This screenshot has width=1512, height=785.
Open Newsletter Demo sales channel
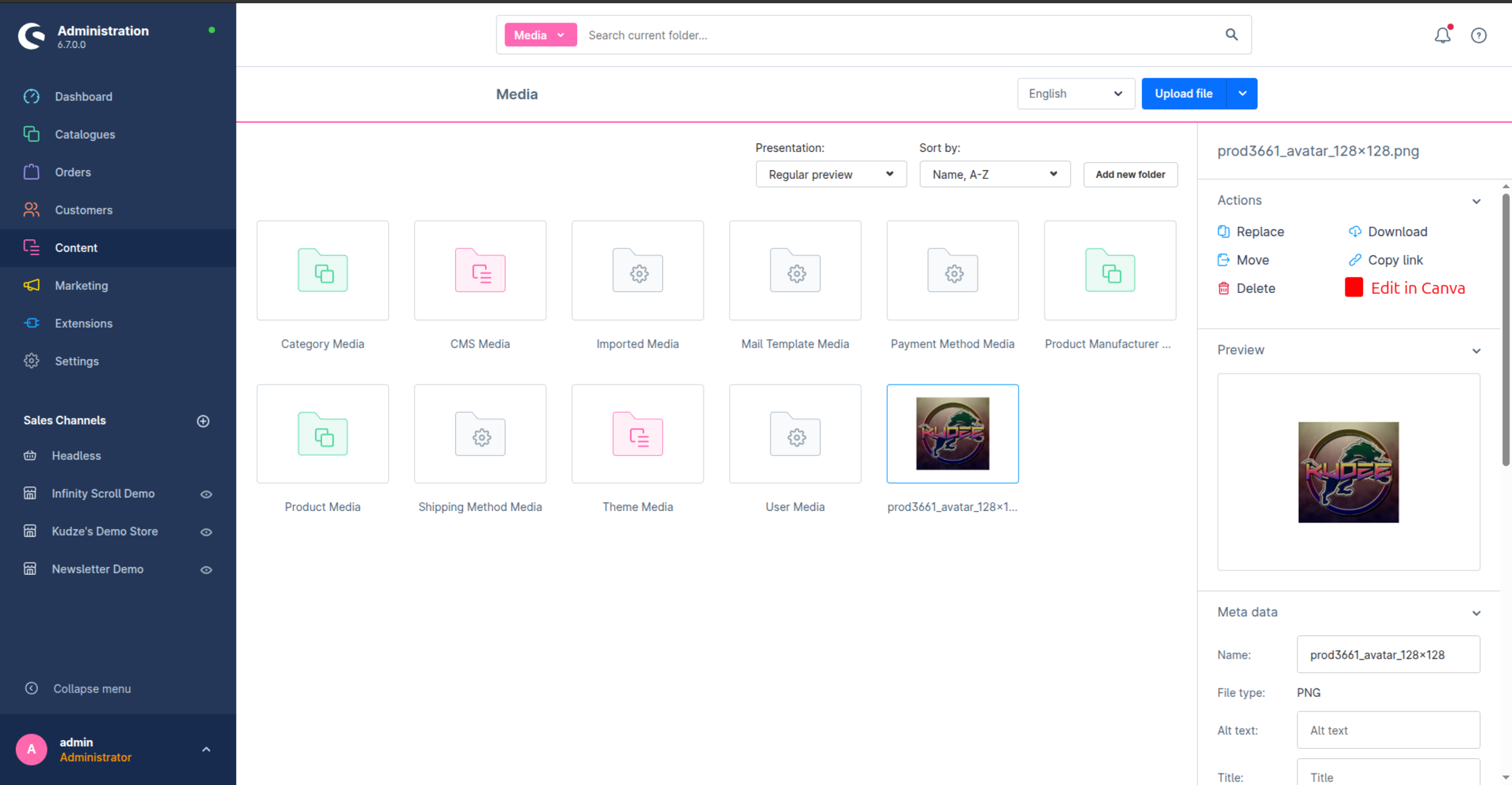[97, 569]
